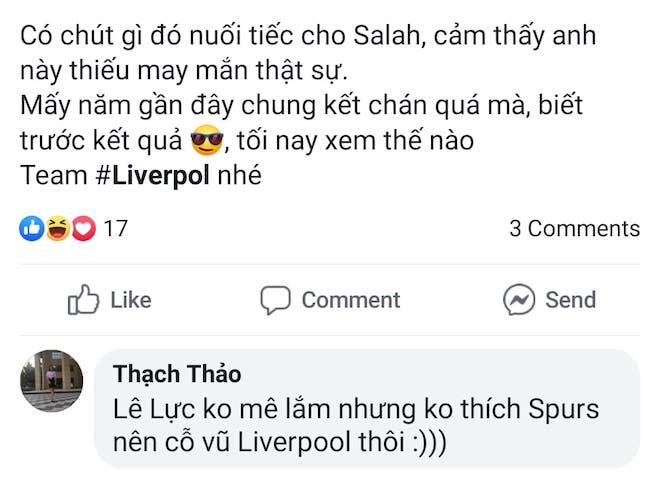Click the word 'Team' before the hashtag
The image size is (660, 480).
click(53, 176)
